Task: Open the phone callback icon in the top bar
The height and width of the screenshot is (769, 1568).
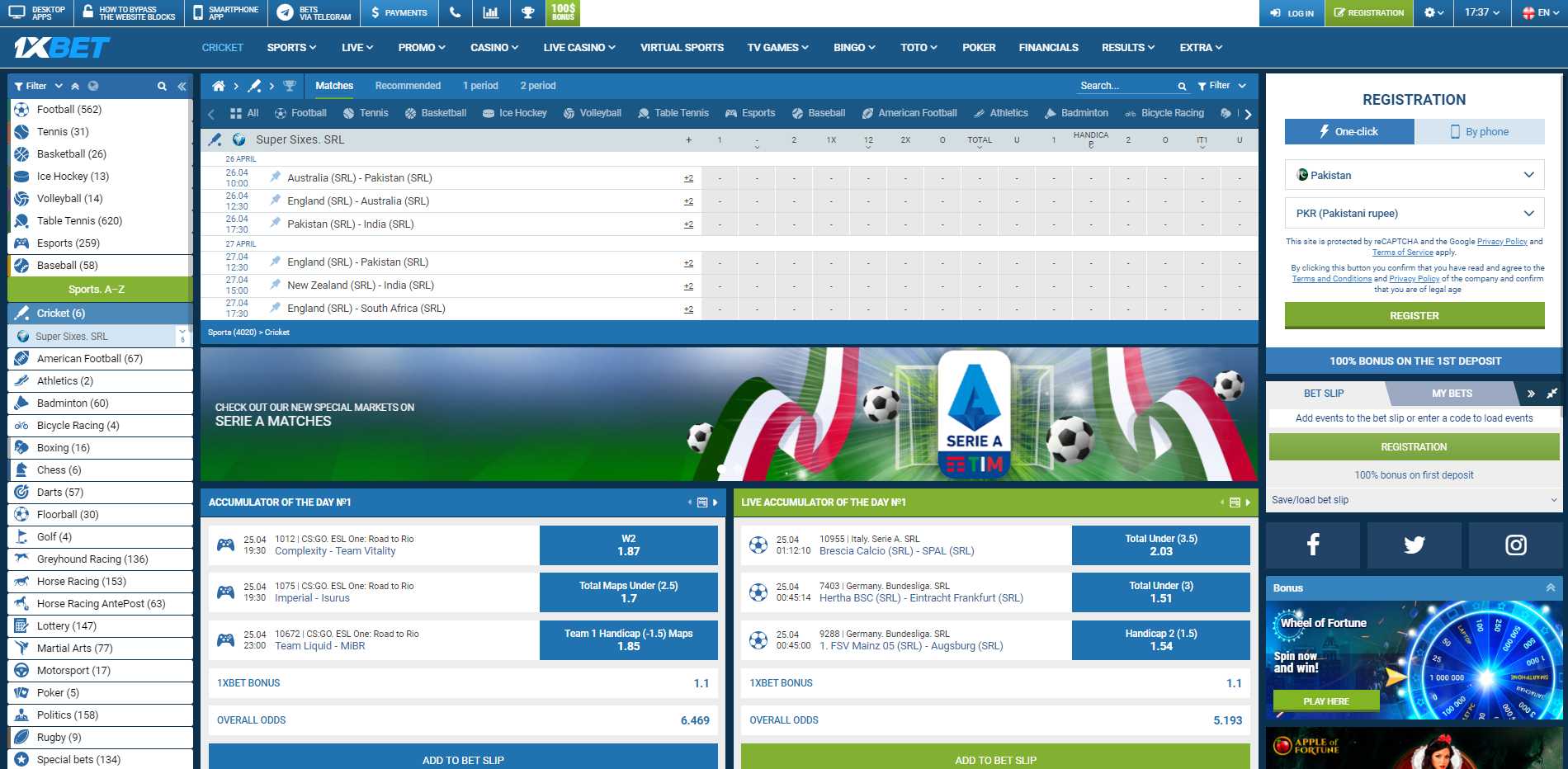Action: 455,12
